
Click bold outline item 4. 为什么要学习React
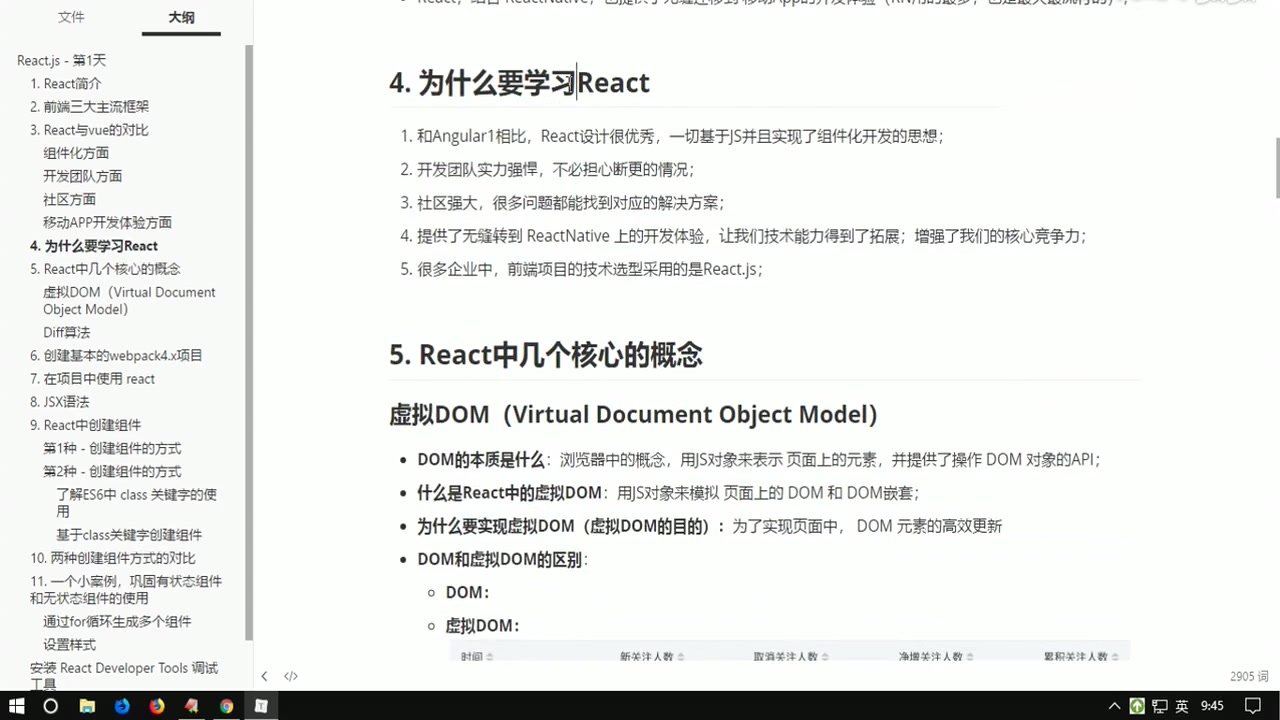94,245
